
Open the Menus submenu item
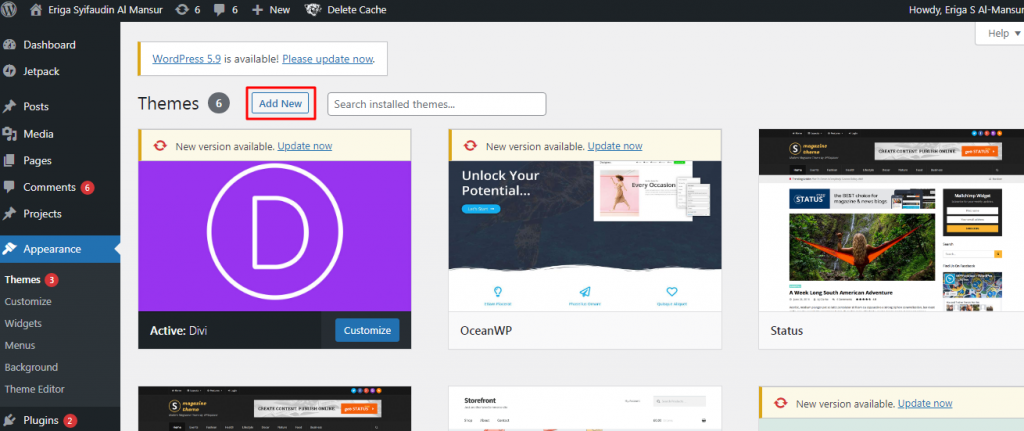pyautogui.click(x=20, y=345)
